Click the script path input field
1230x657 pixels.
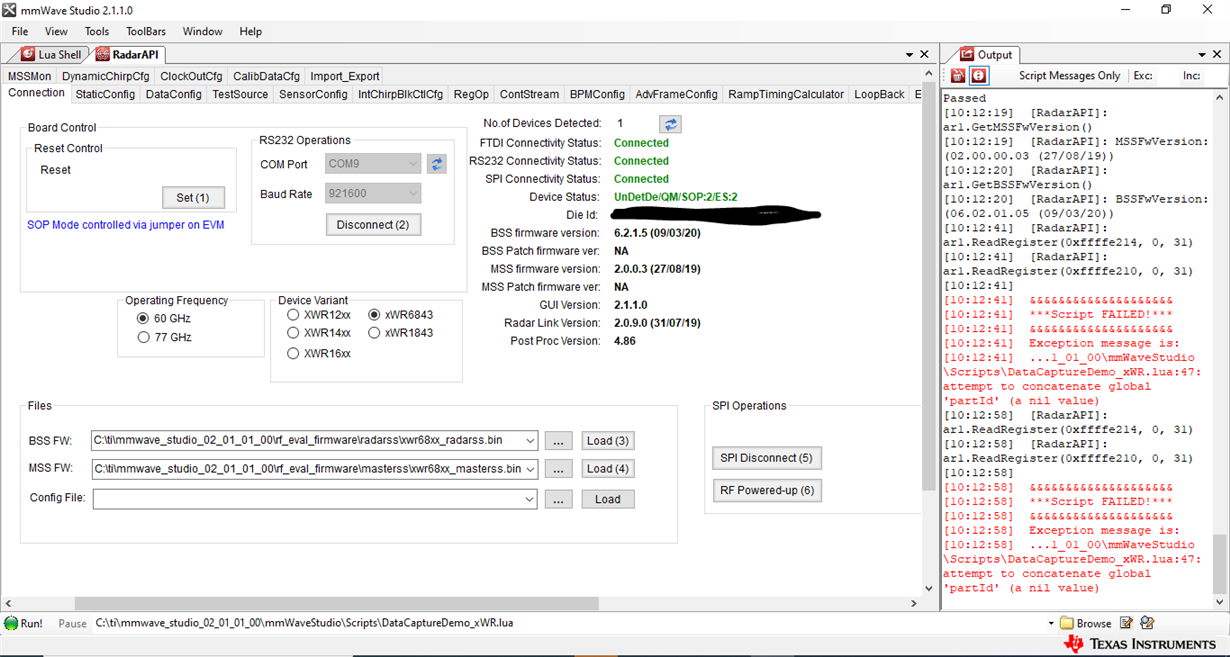(x=568, y=623)
